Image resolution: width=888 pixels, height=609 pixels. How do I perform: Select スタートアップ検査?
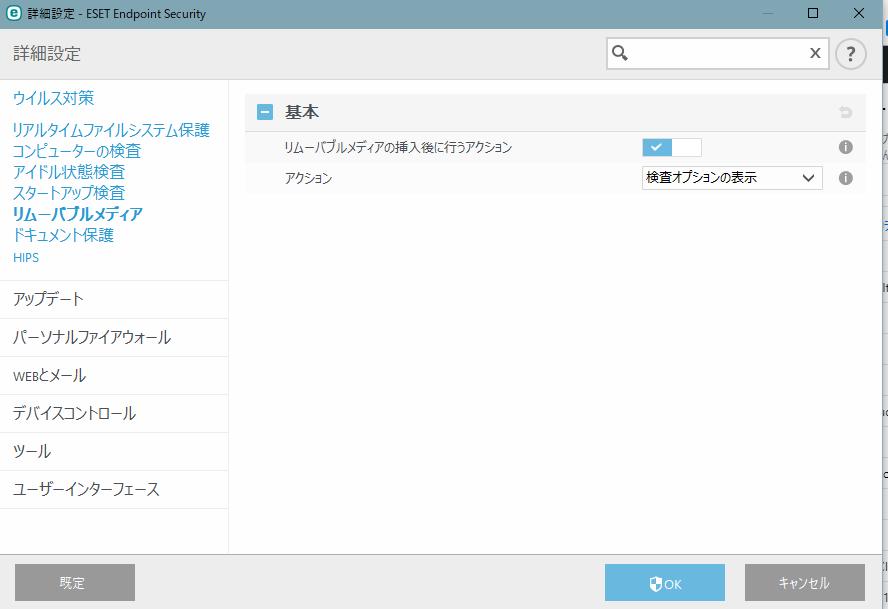(69, 193)
